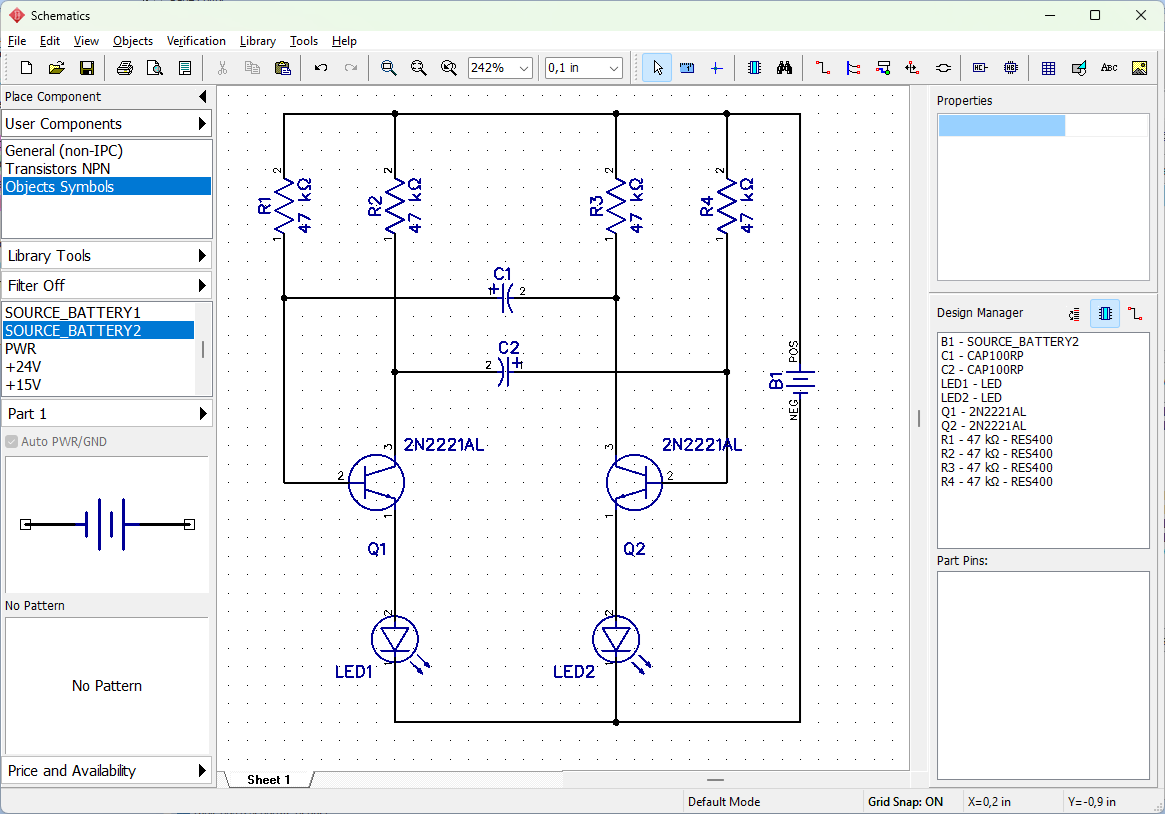The width and height of the screenshot is (1165, 814).
Task: Click the battery symbol preview thumbnail
Action: [107, 524]
